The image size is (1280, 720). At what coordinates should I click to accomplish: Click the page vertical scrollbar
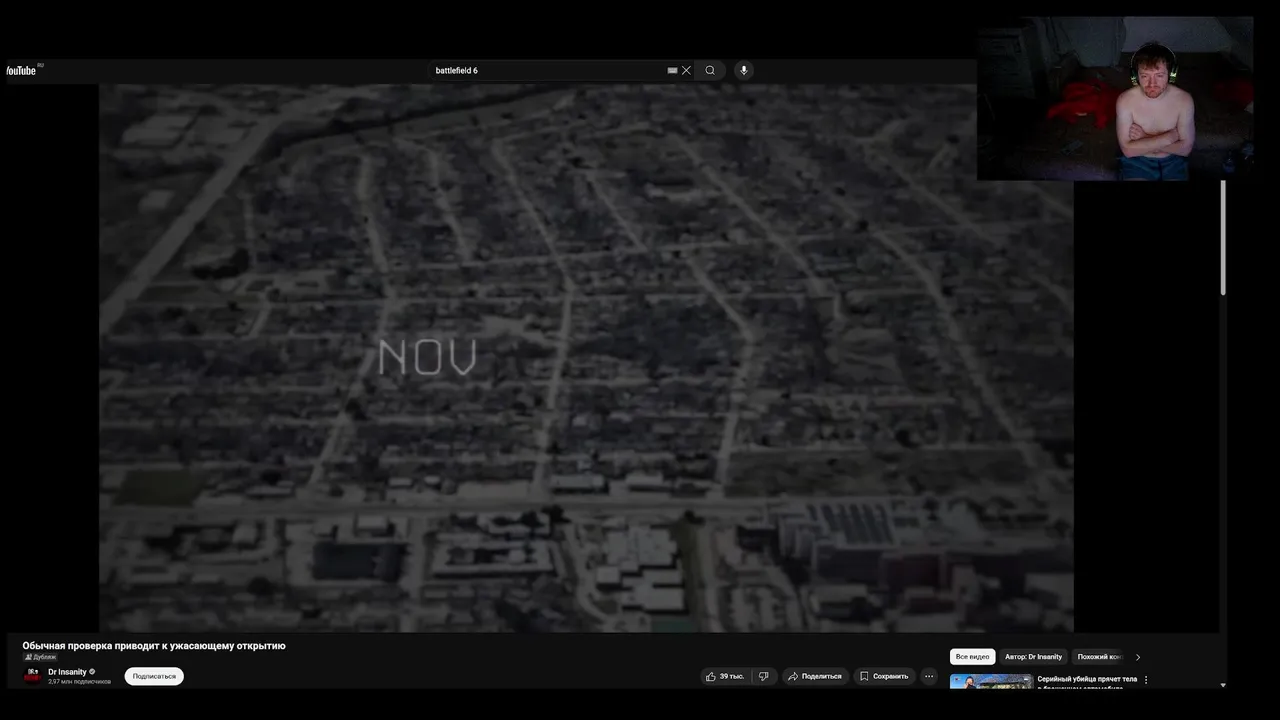click(1223, 238)
